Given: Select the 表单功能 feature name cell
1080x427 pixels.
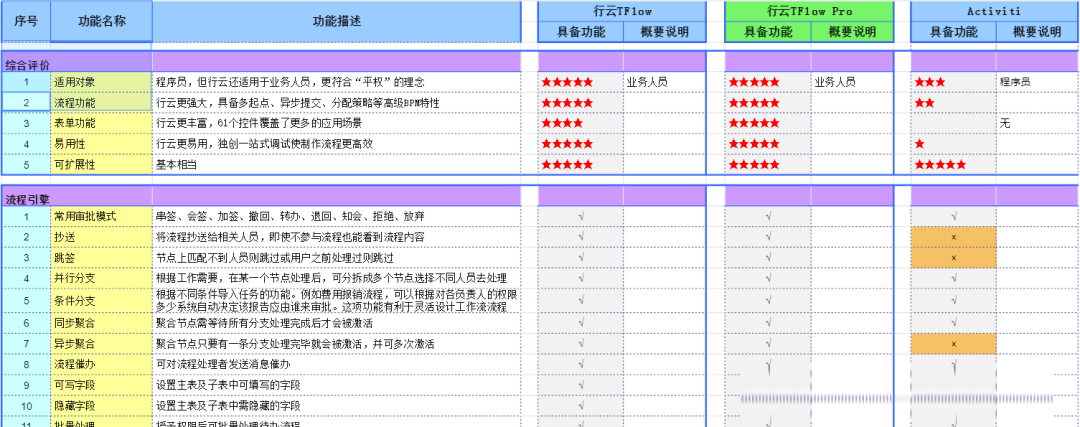Looking at the screenshot, I should [101, 123].
